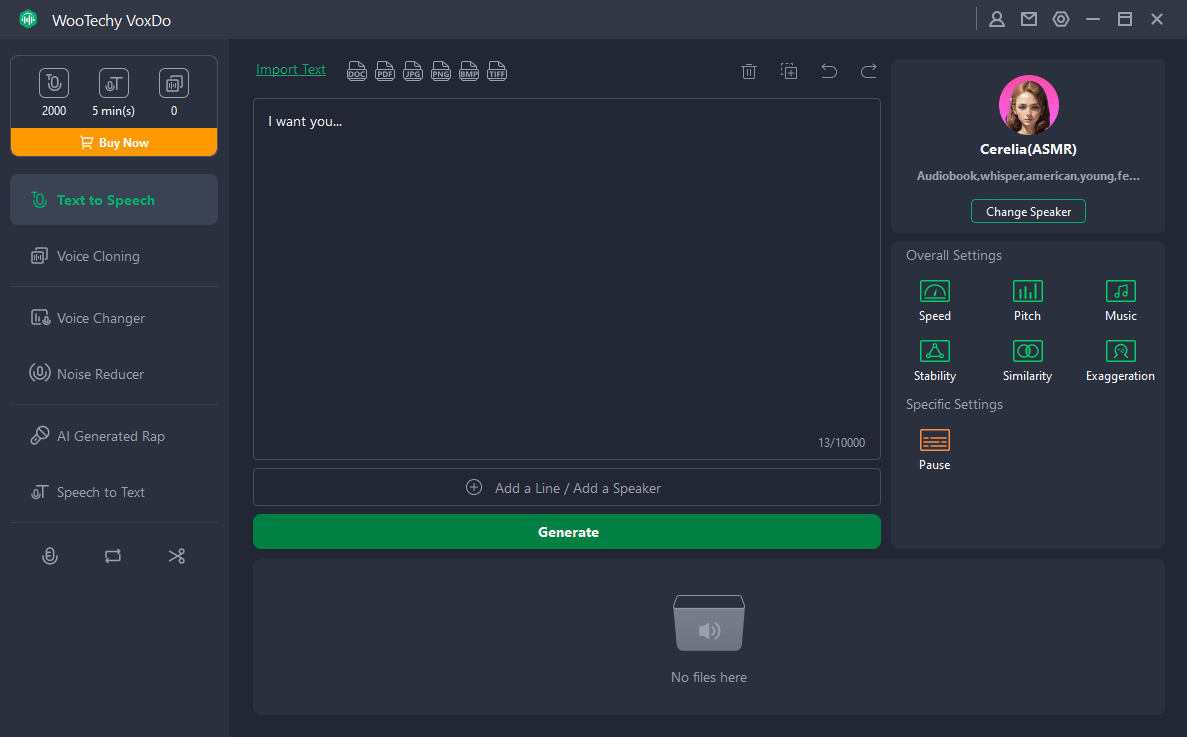This screenshot has width=1187, height=737.
Task: Open the Stability setting
Action: [x=934, y=351]
